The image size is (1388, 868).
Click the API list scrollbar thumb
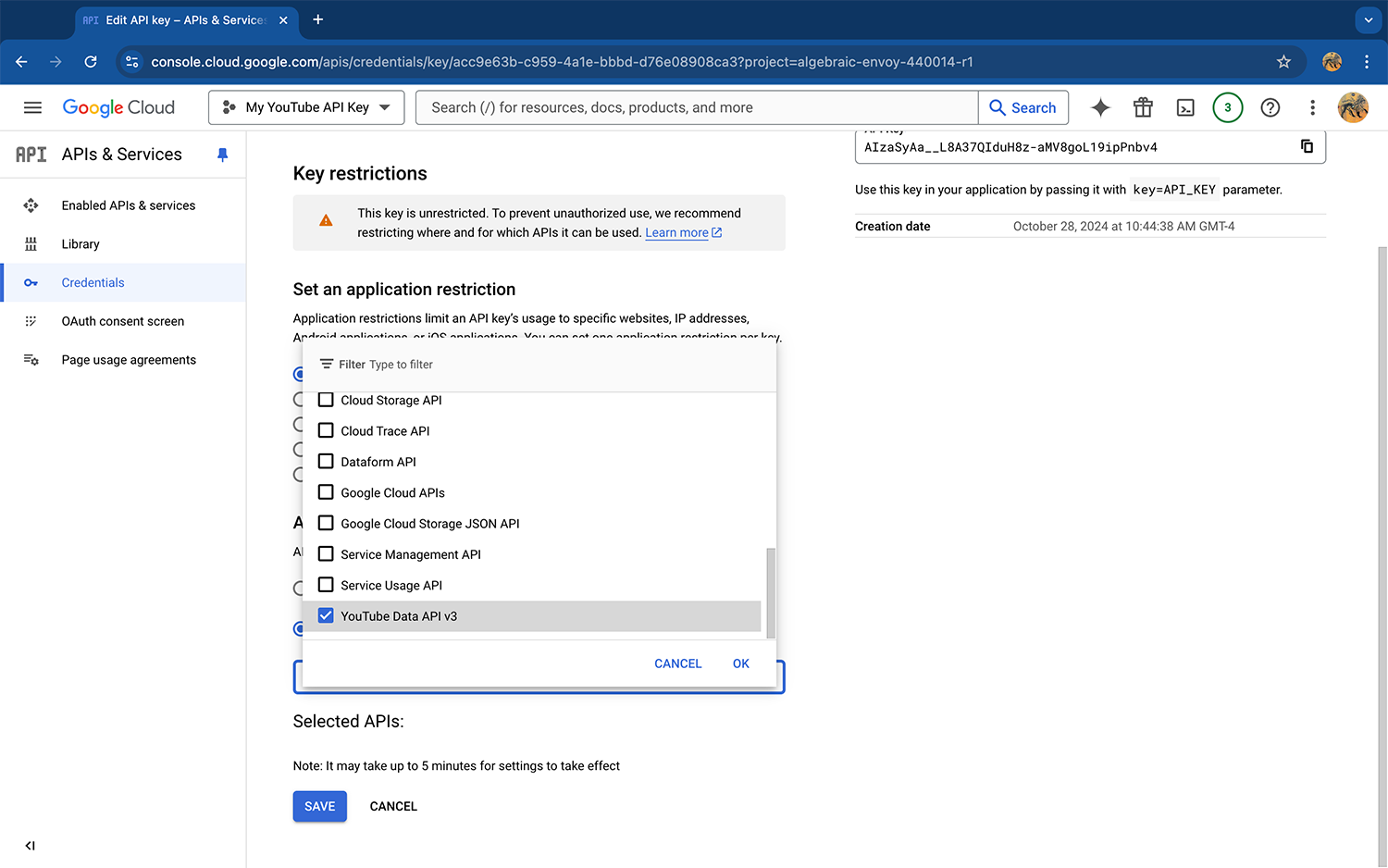click(x=771, y=592)
